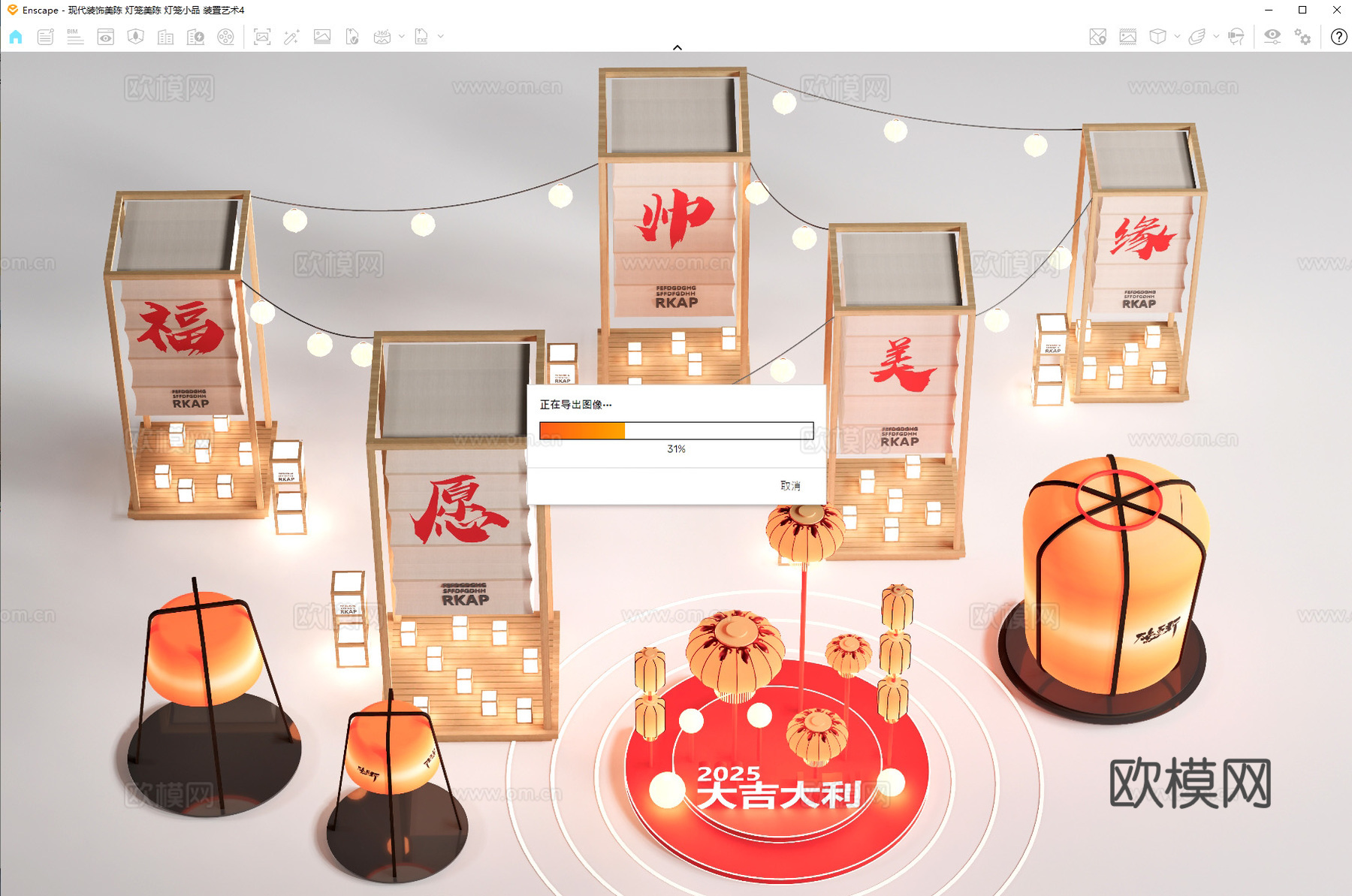Open general settings gears icon
1352x896 pixels.
pos(1302,36)
